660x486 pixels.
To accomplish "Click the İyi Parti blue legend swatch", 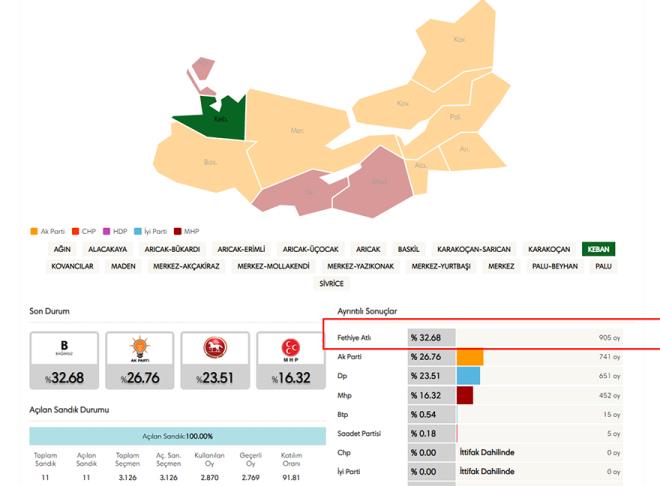I will 138,231.
